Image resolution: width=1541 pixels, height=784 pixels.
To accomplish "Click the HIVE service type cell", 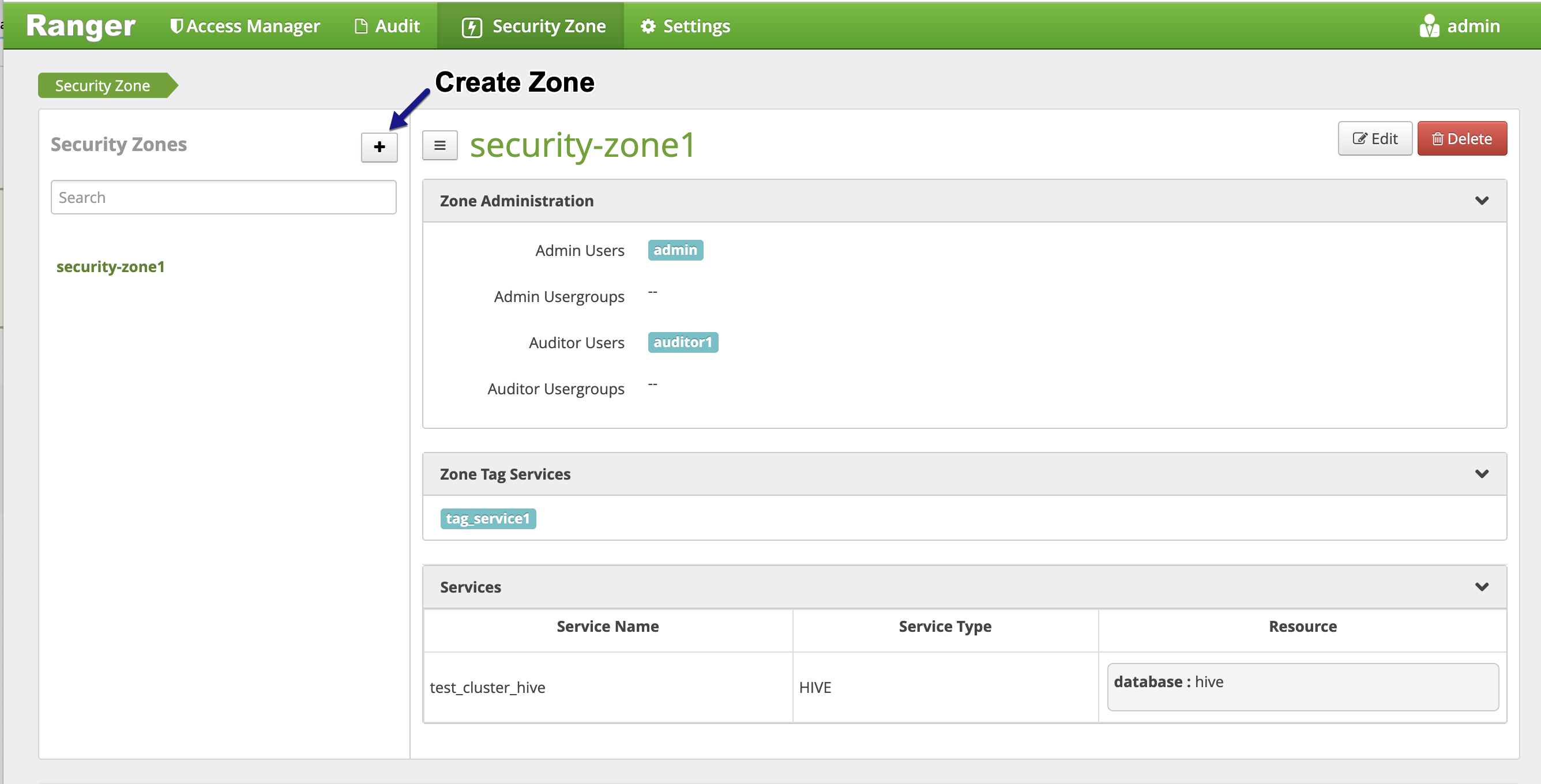I will (x=945, y=688).
